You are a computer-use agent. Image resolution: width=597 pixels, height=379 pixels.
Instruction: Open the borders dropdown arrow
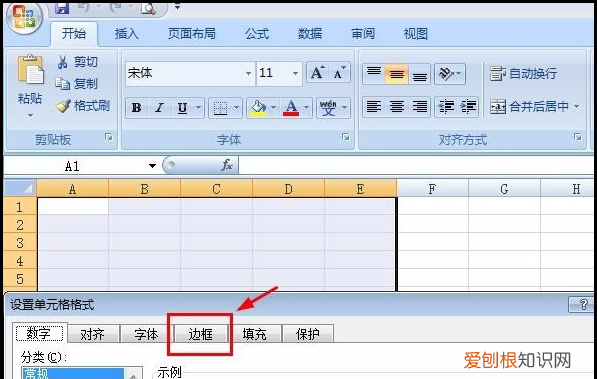(x=236, y=108)
